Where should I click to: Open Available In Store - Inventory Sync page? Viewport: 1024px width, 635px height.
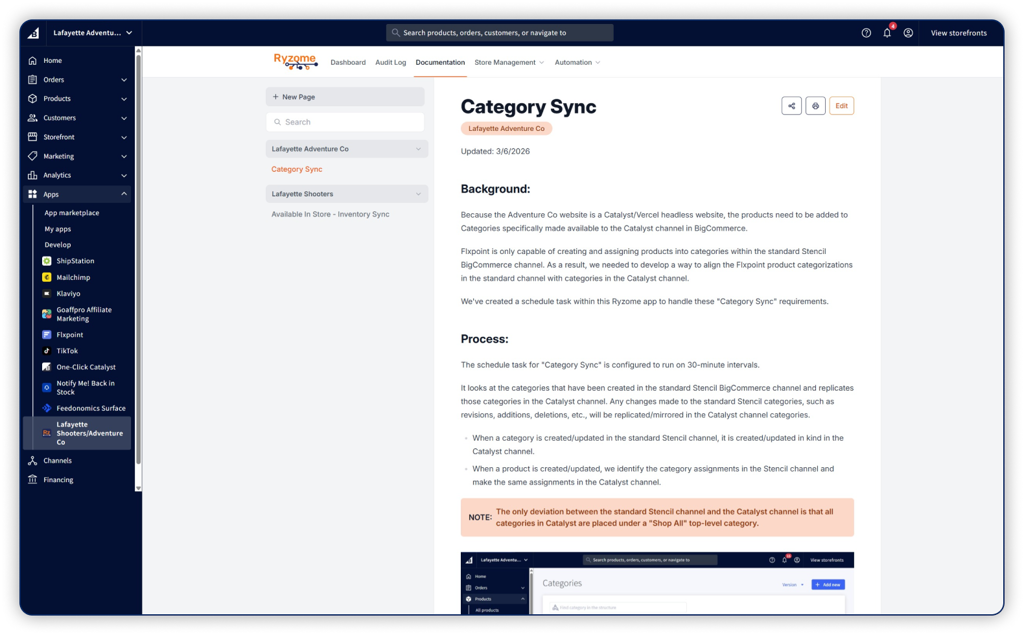point(330,214)
